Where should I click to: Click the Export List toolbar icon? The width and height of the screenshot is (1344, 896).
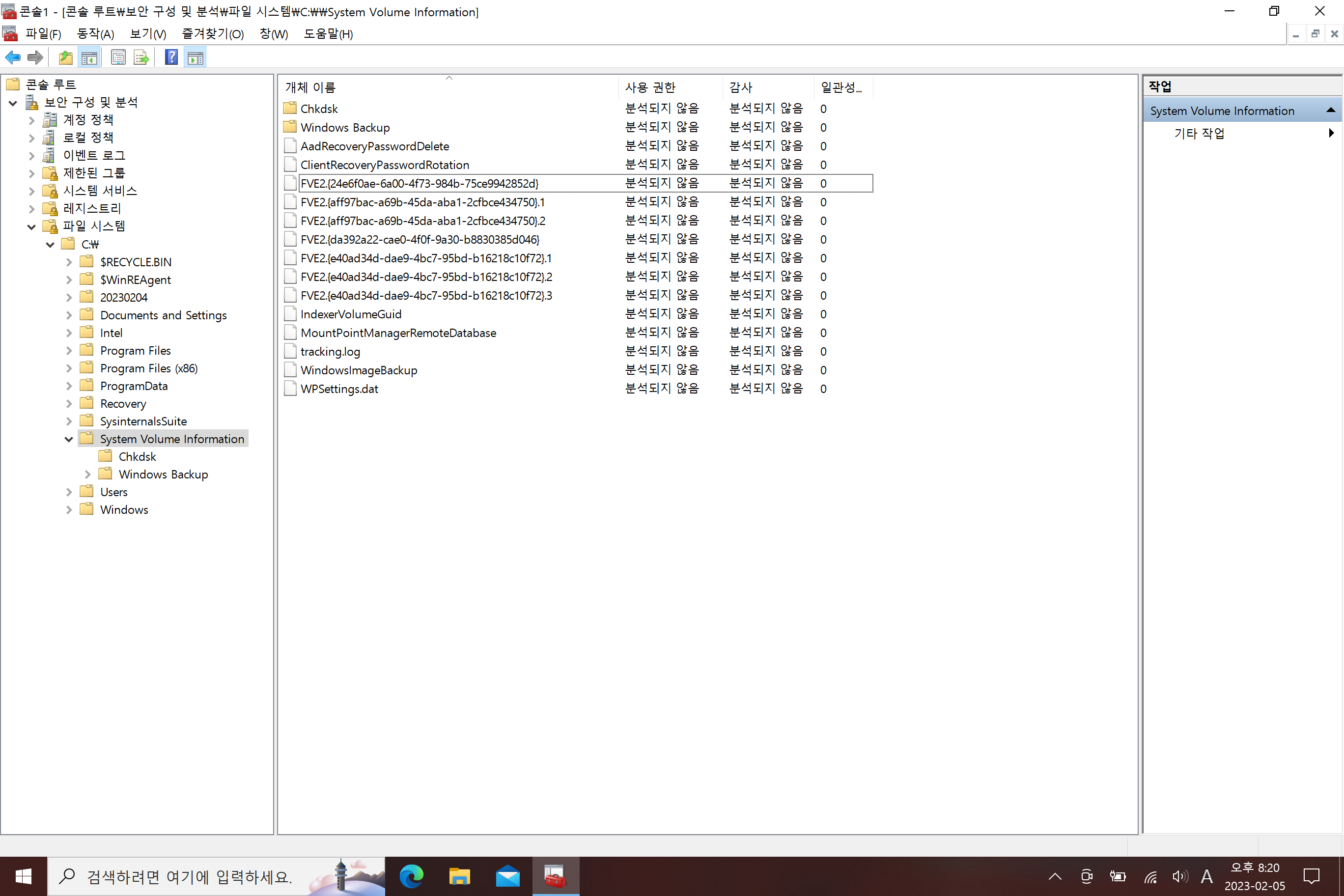[x=140, y=56]
